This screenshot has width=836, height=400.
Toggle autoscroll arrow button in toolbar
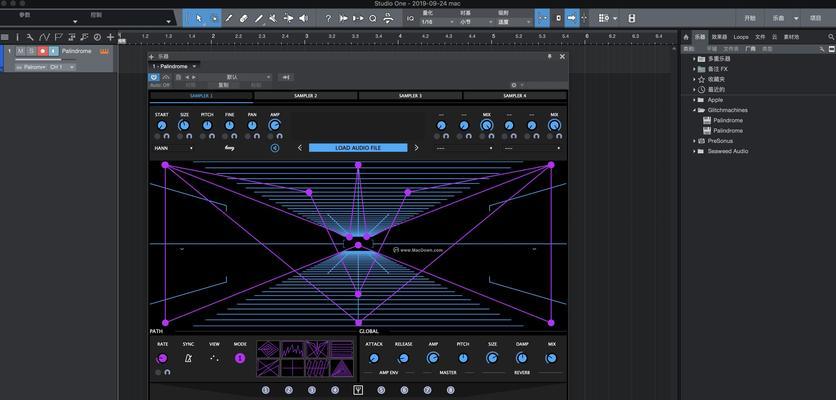click(572, 18)
